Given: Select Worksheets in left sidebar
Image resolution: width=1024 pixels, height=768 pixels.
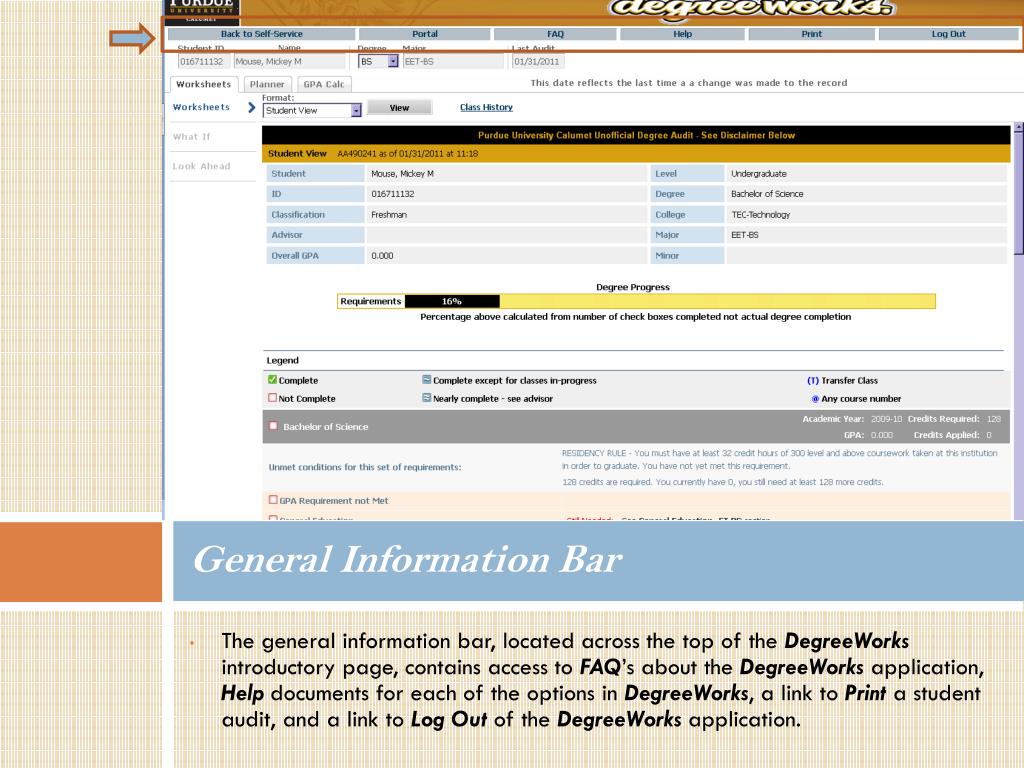Looking at the screenshot, I should click(201, 107).
